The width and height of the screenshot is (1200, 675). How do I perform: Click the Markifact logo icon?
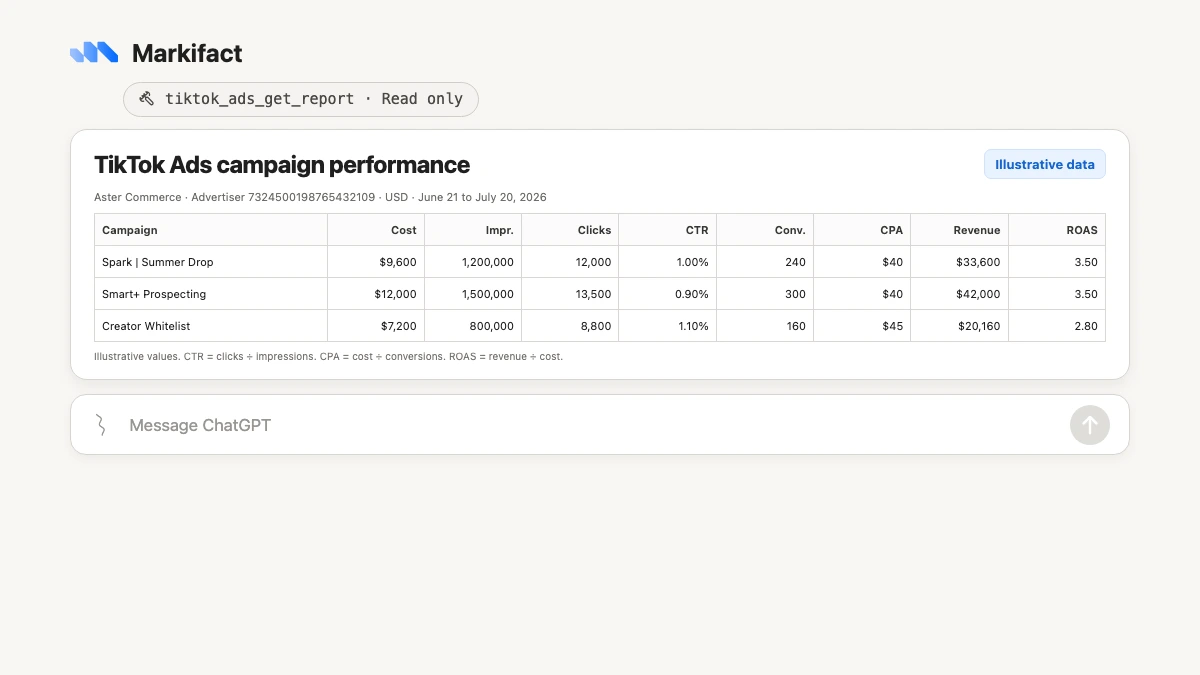pyautogui.click(x=94, y=53)
